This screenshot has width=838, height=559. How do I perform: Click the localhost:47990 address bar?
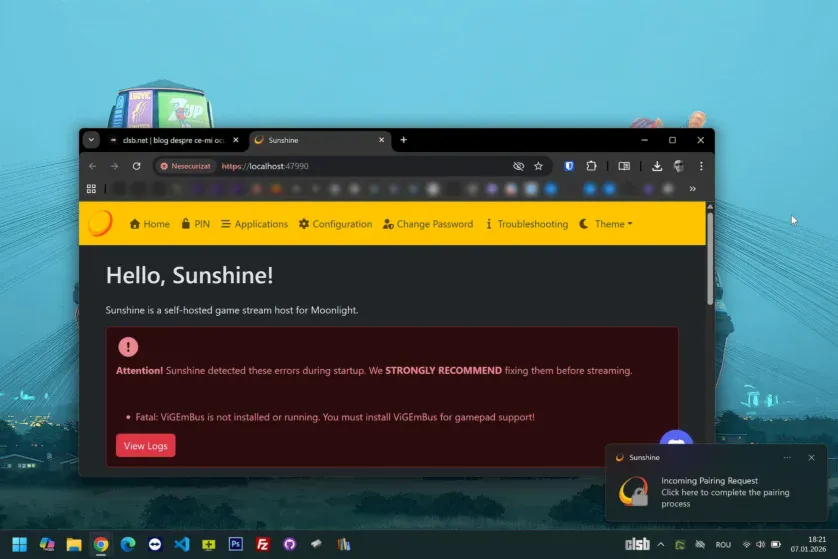coord(350,166)
